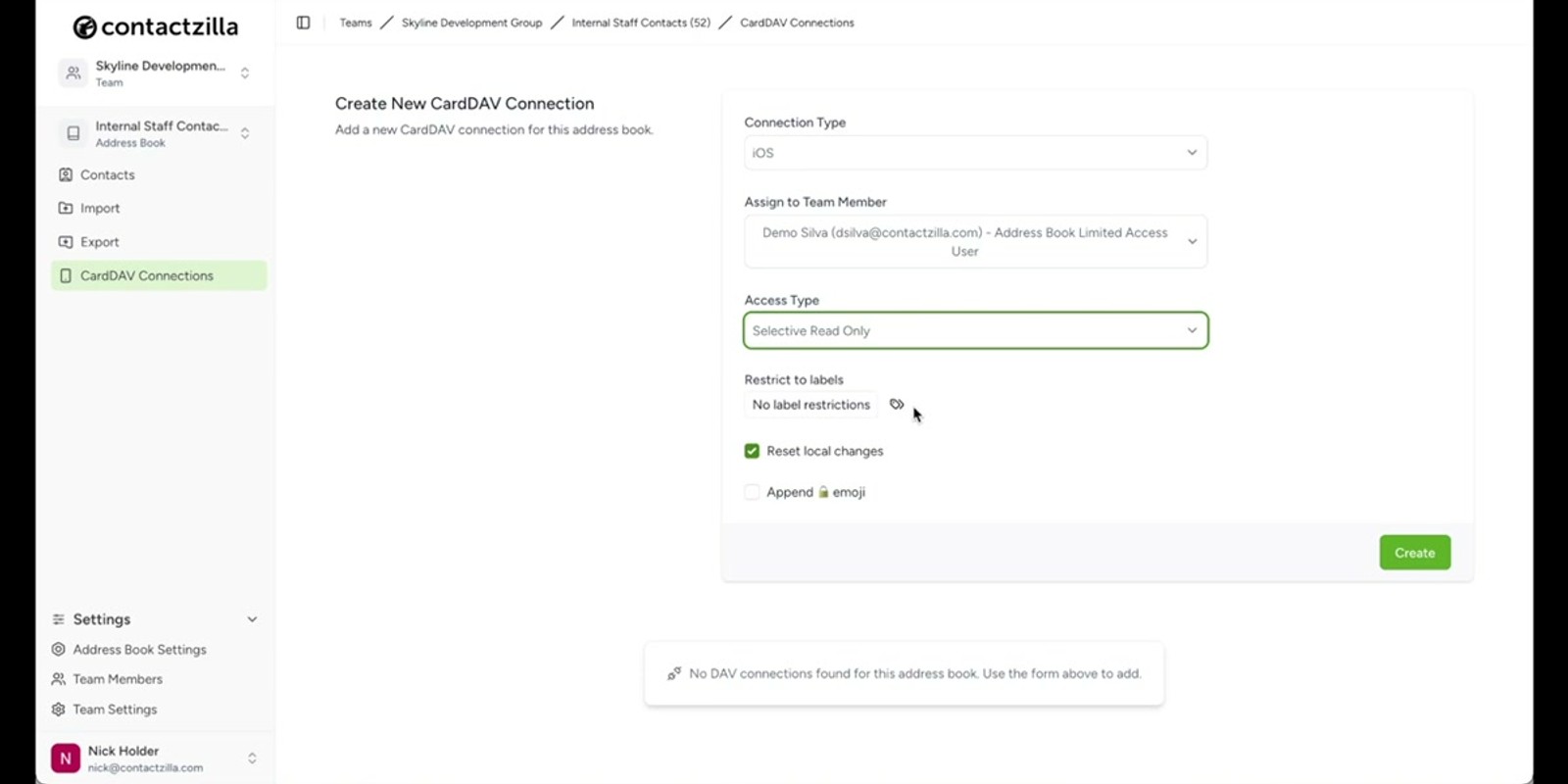Click the contactzilla logo

pos(156,26)
